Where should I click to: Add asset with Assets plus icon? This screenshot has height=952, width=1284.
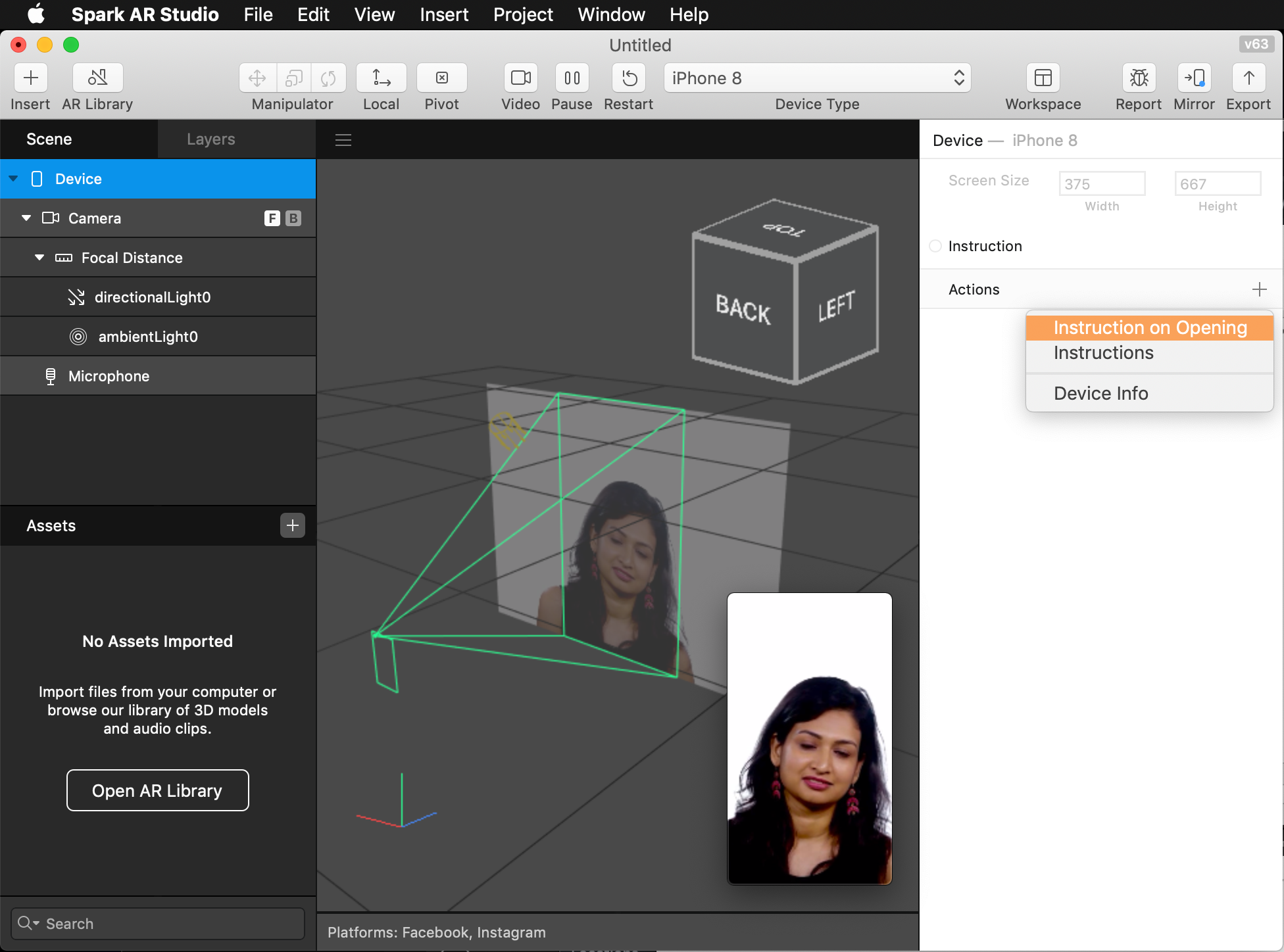coord(293,525)
